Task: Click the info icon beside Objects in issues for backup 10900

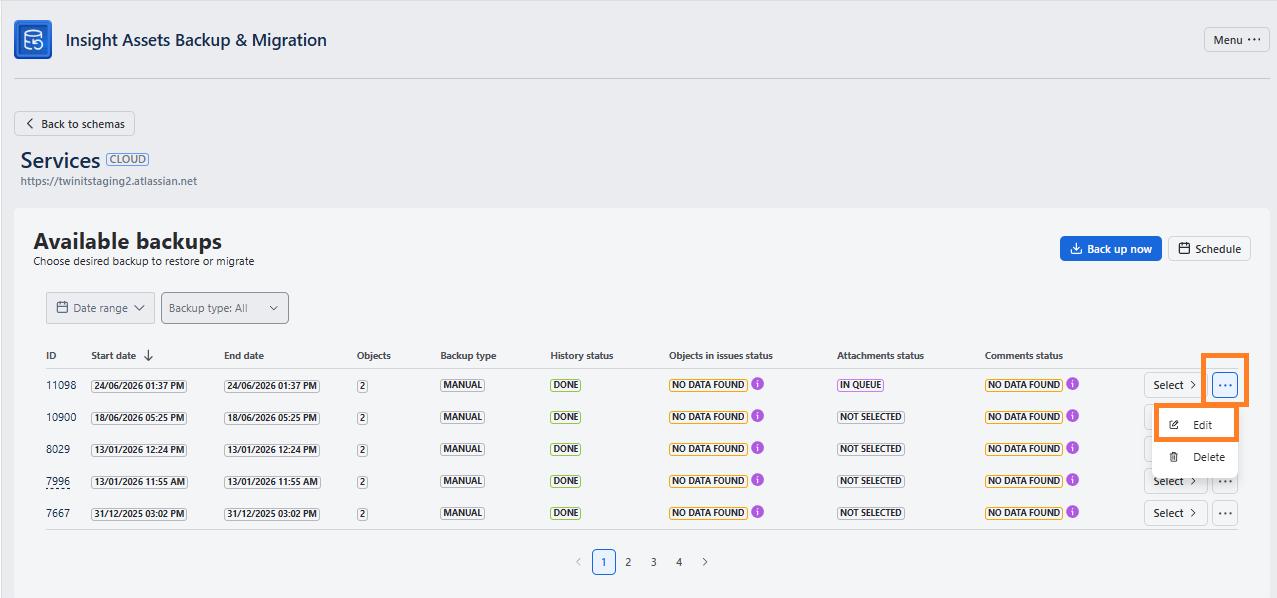Action: point(757,416)
